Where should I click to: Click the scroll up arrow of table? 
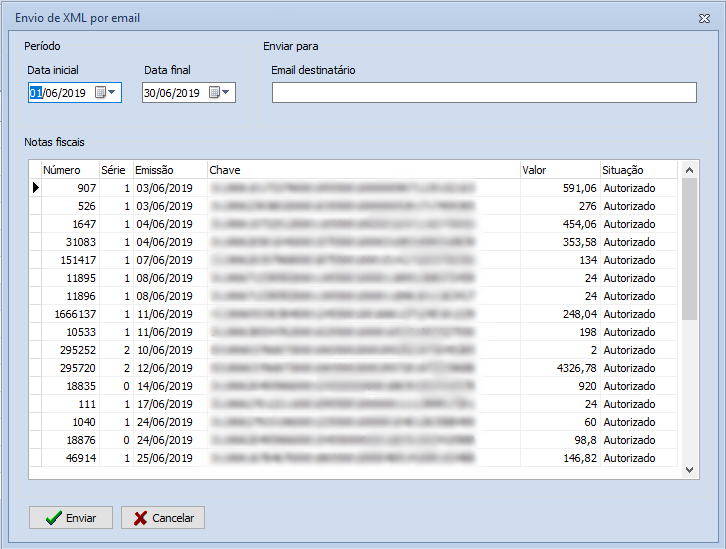pyautogui.click(x=689, y=171)
